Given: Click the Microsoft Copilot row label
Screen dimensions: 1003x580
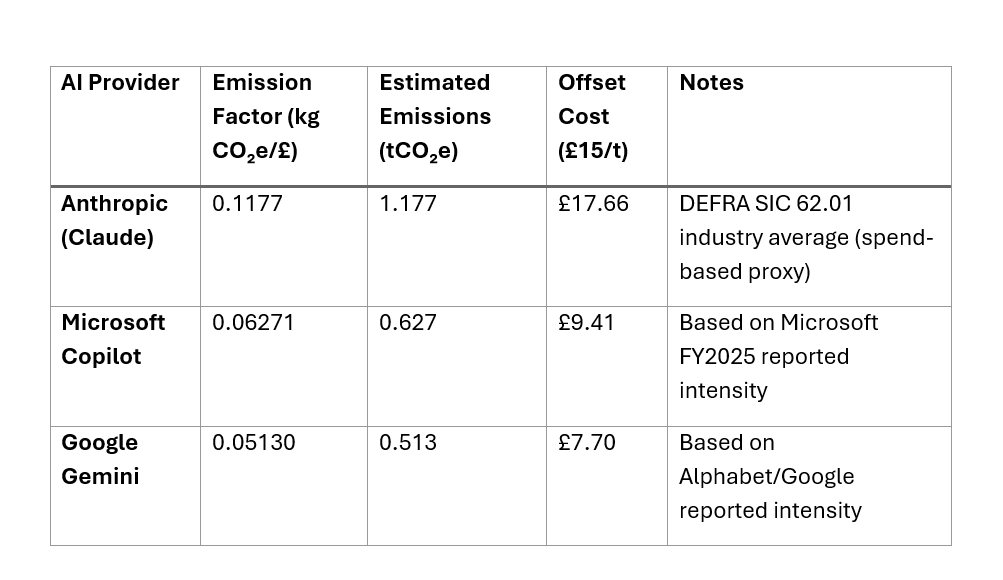Looking at the screenshot, I should click(113, 340).
